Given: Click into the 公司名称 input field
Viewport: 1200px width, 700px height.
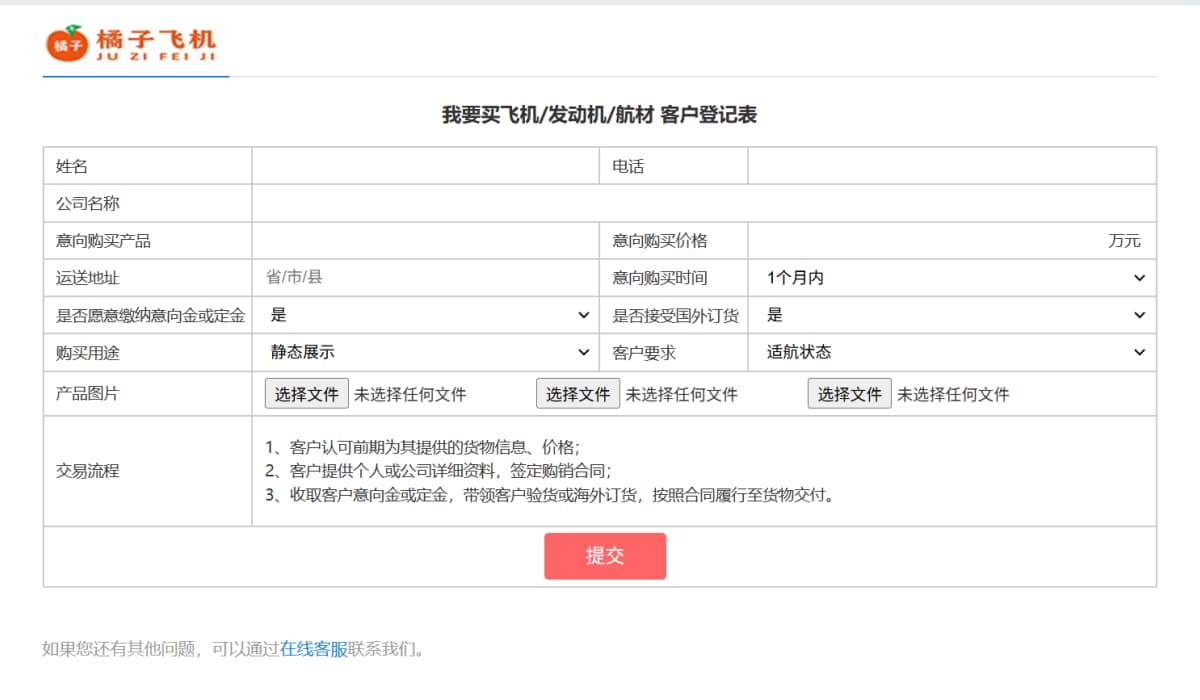Looking at the screenshot, I should pyautogui.click(x=704, y=203).
